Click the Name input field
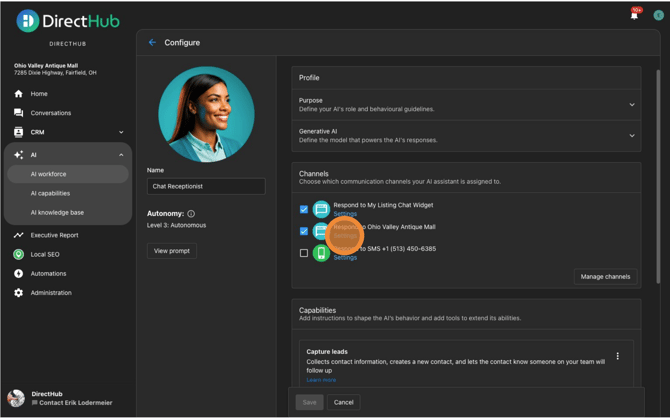Image resolution: width=670 pixels, height=420 pixels. (206, 186)
